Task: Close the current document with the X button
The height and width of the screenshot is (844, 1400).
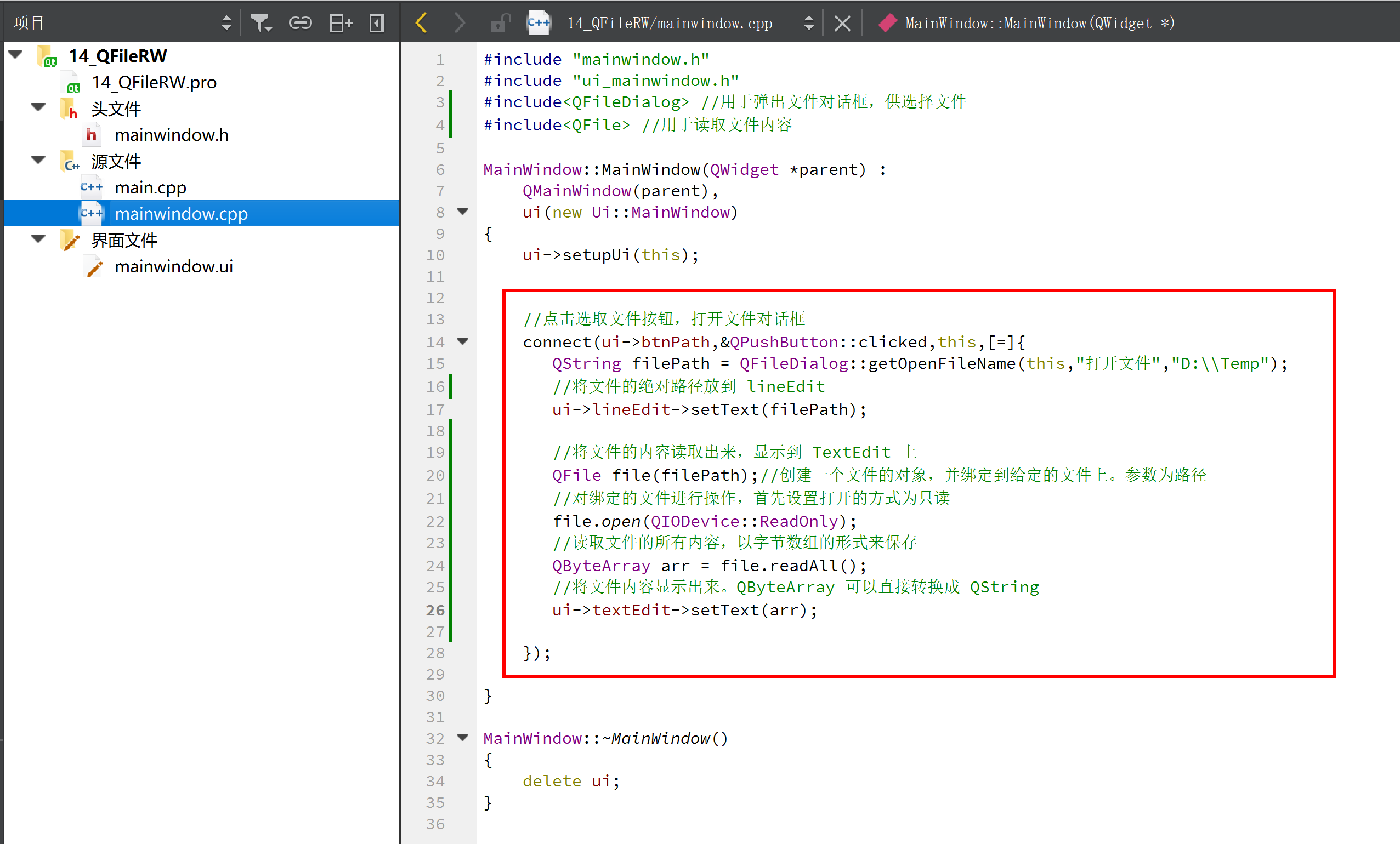Action: coord(842,22)
